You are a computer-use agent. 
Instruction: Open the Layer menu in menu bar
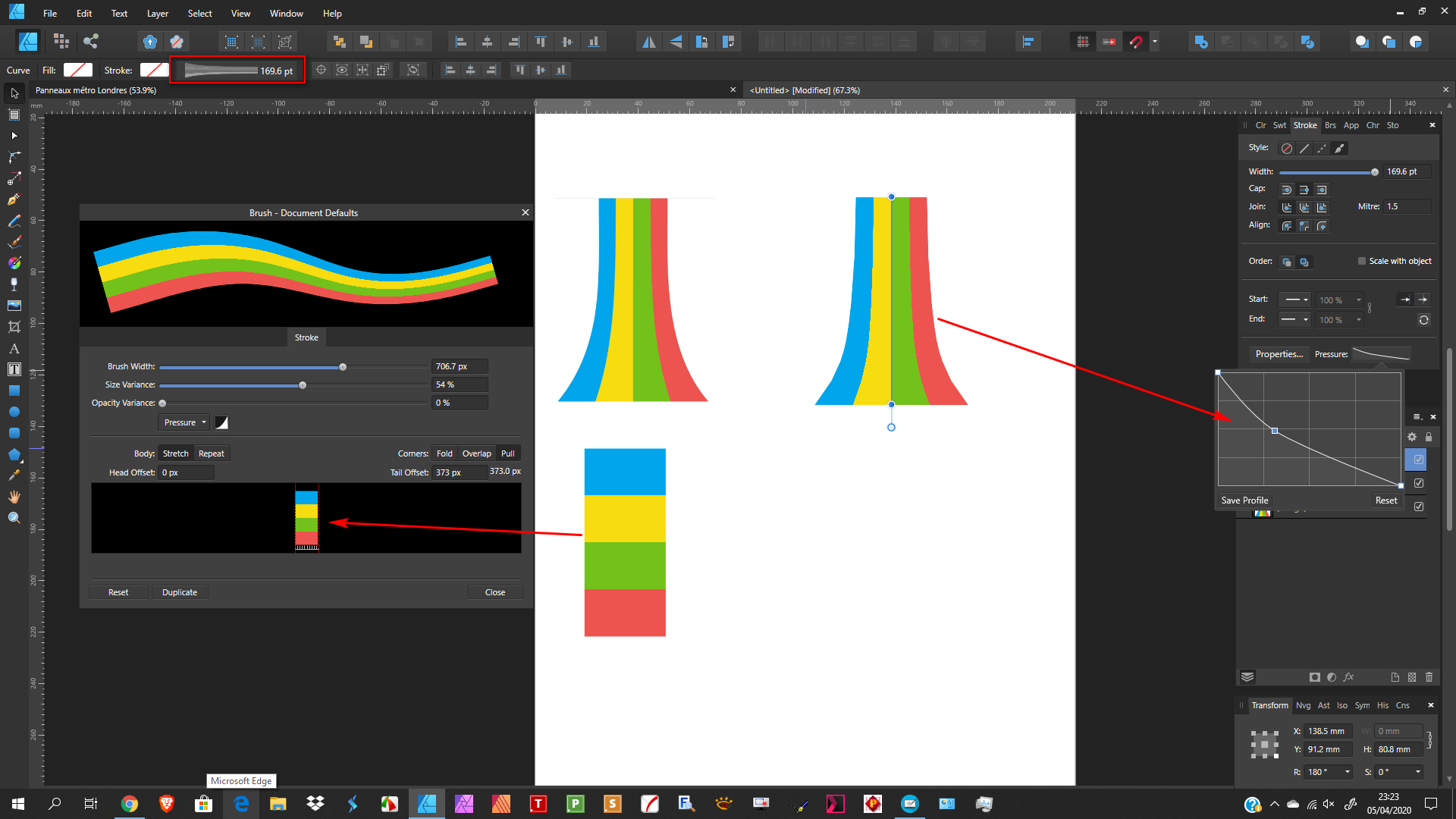(x=156, y=13)
